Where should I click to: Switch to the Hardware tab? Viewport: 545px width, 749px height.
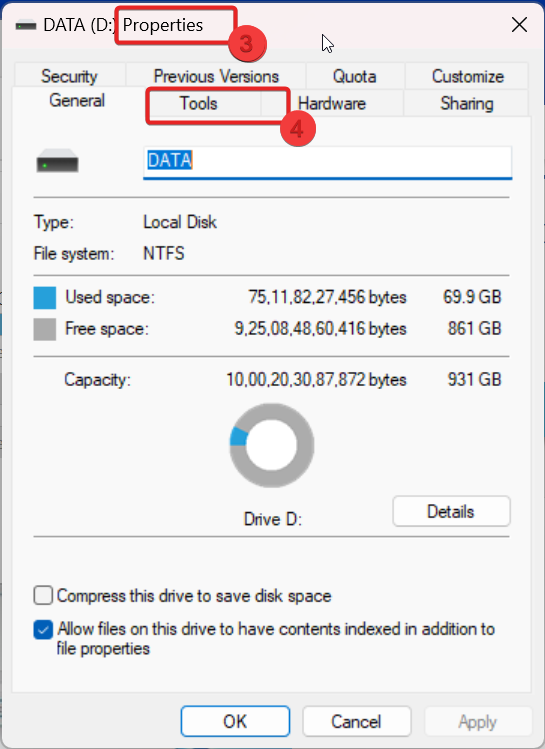[332, 103]
